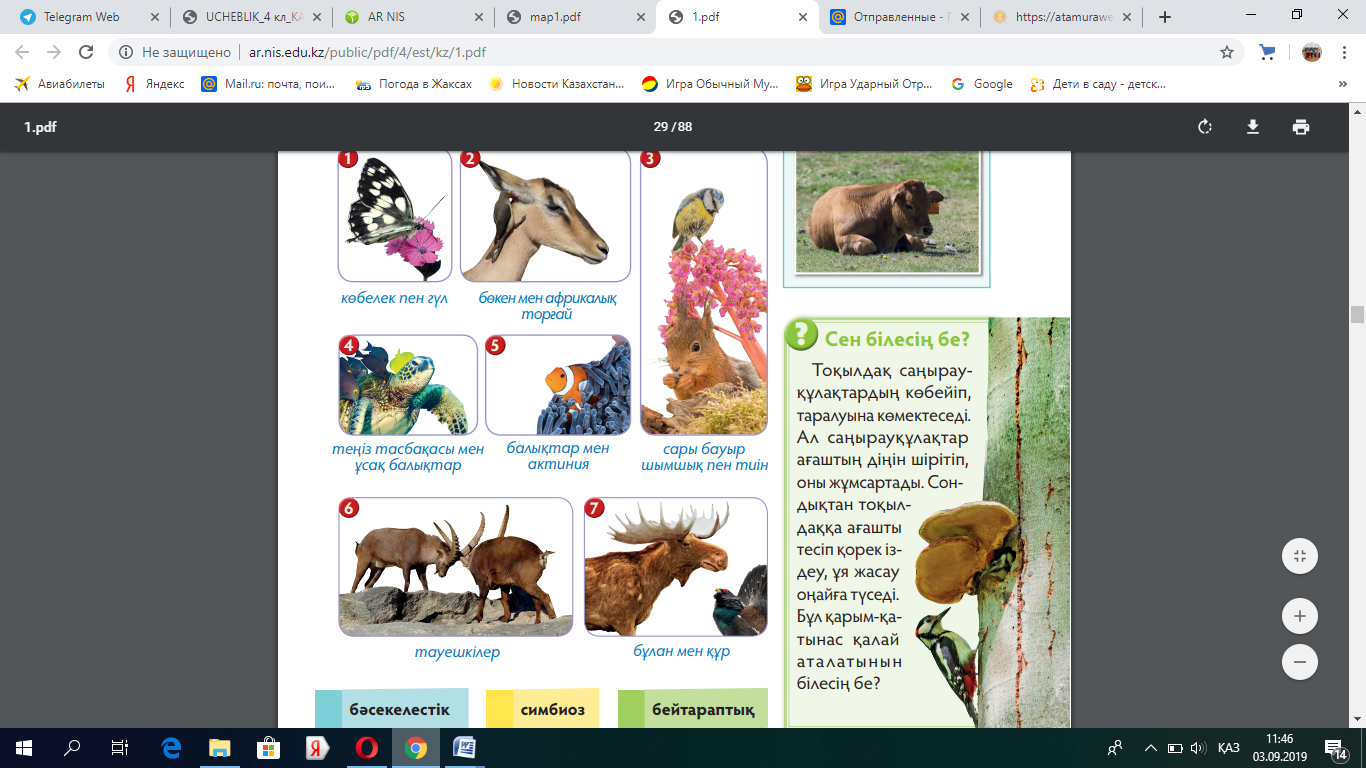Viewport: 1366px width, 768px height.
Task: Go back to the previous page
Action: (x=22, y=52)
